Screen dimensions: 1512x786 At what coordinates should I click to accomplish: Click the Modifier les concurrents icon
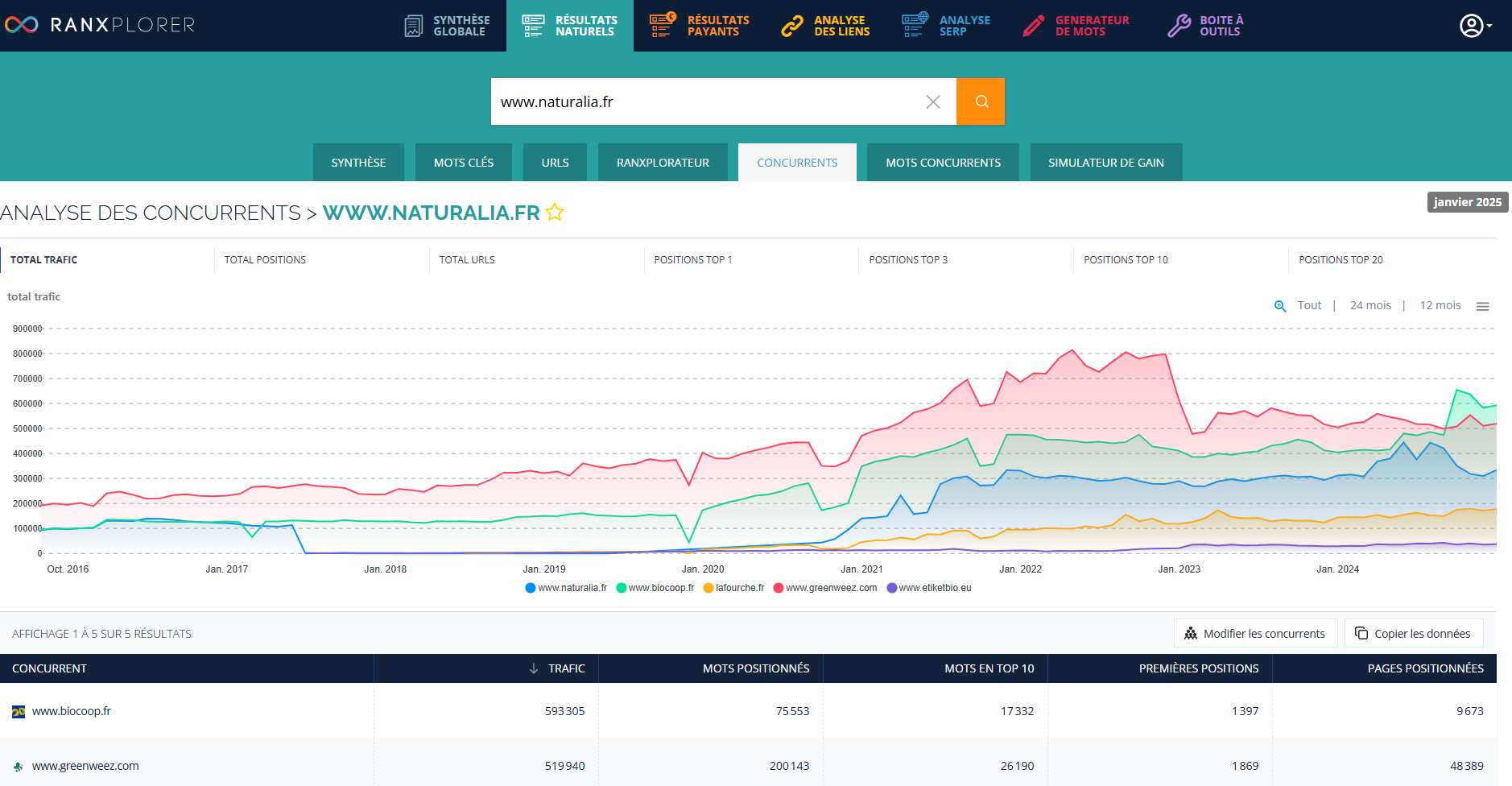pyautogui.click(x=1191, y=634)
